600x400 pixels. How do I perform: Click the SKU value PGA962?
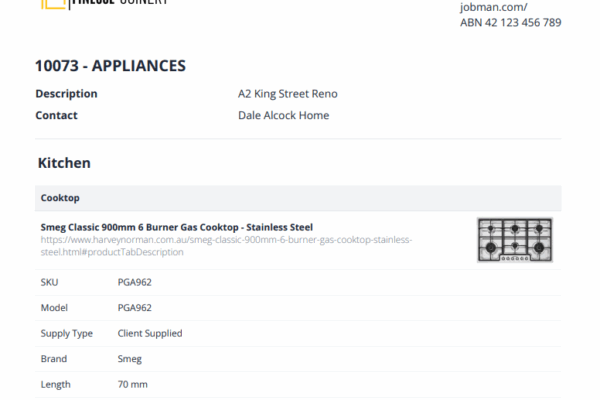point(135,282)
